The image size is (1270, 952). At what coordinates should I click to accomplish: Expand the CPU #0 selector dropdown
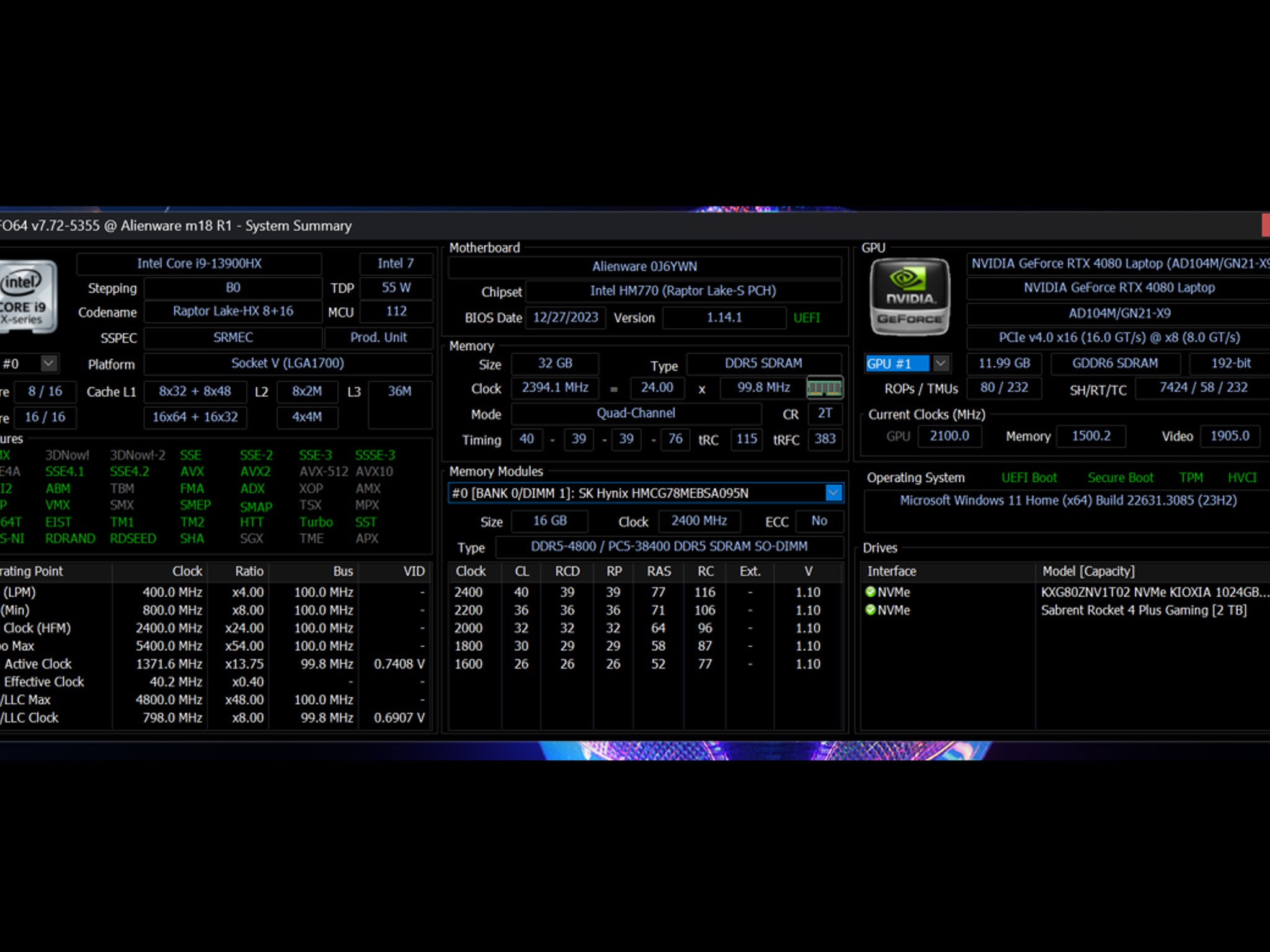coord(48,363)
